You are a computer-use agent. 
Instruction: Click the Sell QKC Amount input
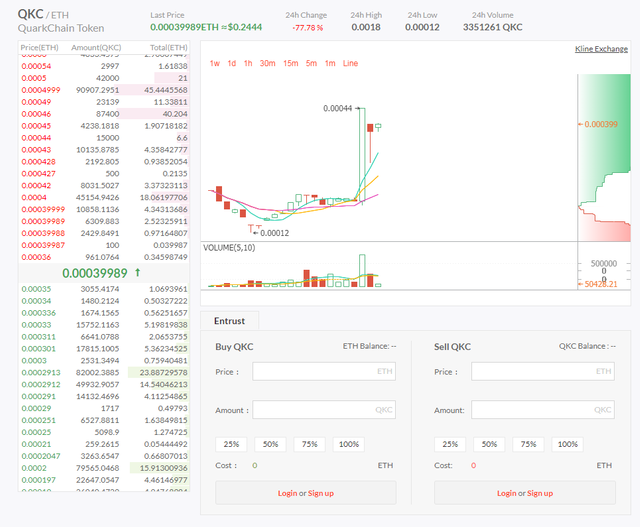(543, 410)
